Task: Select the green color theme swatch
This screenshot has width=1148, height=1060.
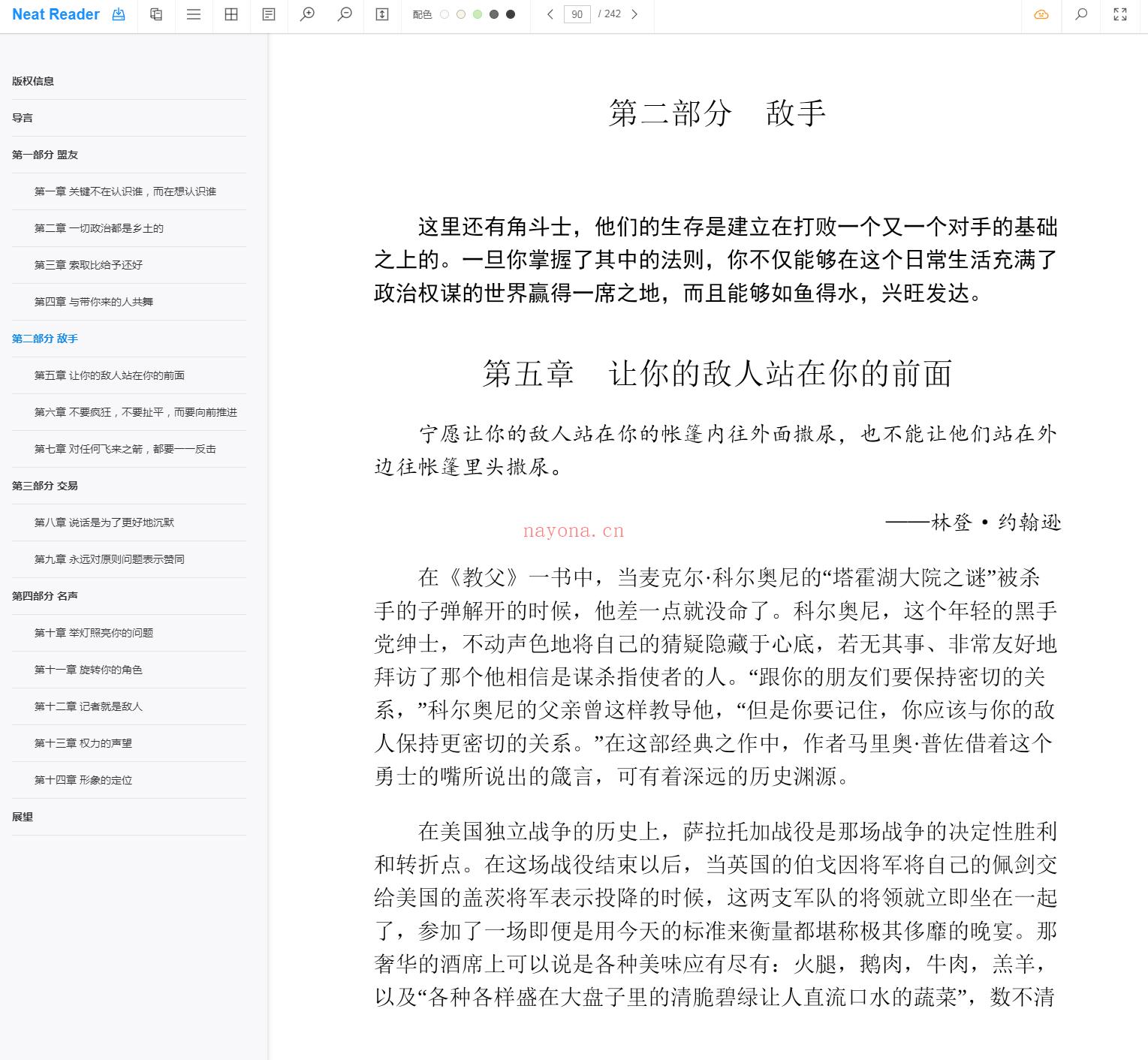Action: click(x=478, y=14)
